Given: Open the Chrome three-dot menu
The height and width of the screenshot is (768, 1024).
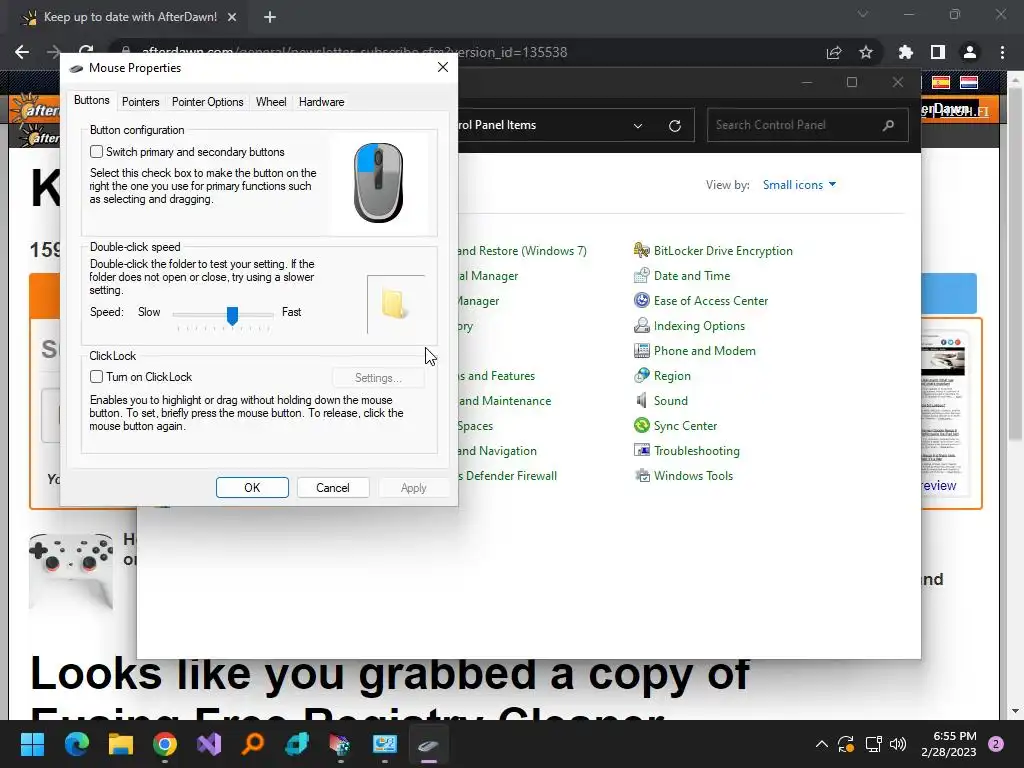Looking at the screenshot, I should click(1002, 52).
